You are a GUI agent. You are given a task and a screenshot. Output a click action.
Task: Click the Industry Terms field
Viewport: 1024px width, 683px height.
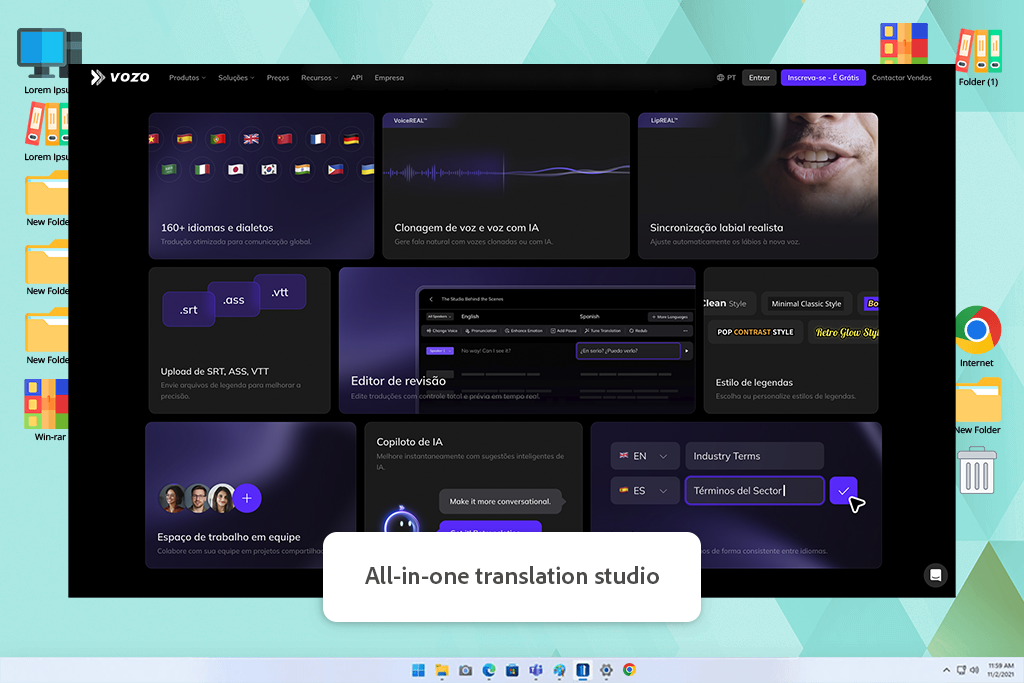(x=754, y=456)
